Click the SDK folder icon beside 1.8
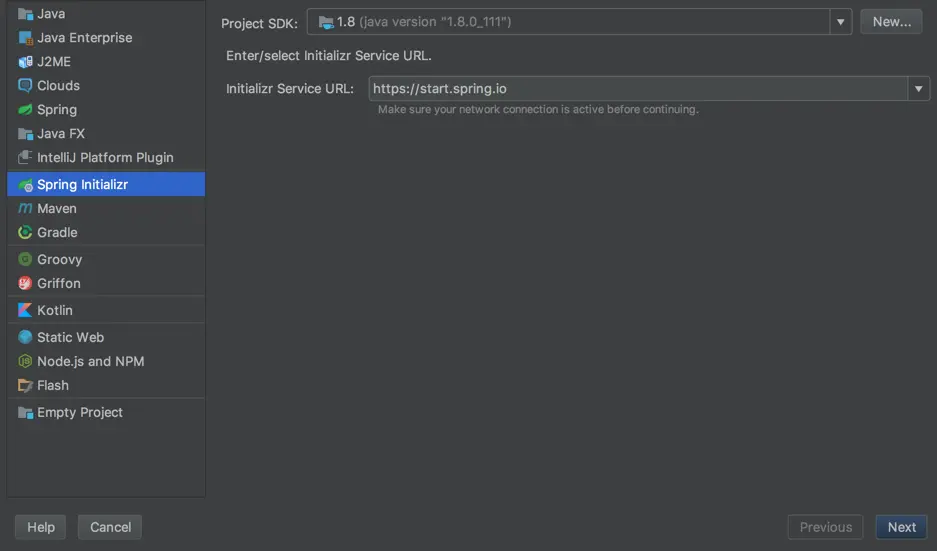 pyautogui.click(x=326, y=23)
